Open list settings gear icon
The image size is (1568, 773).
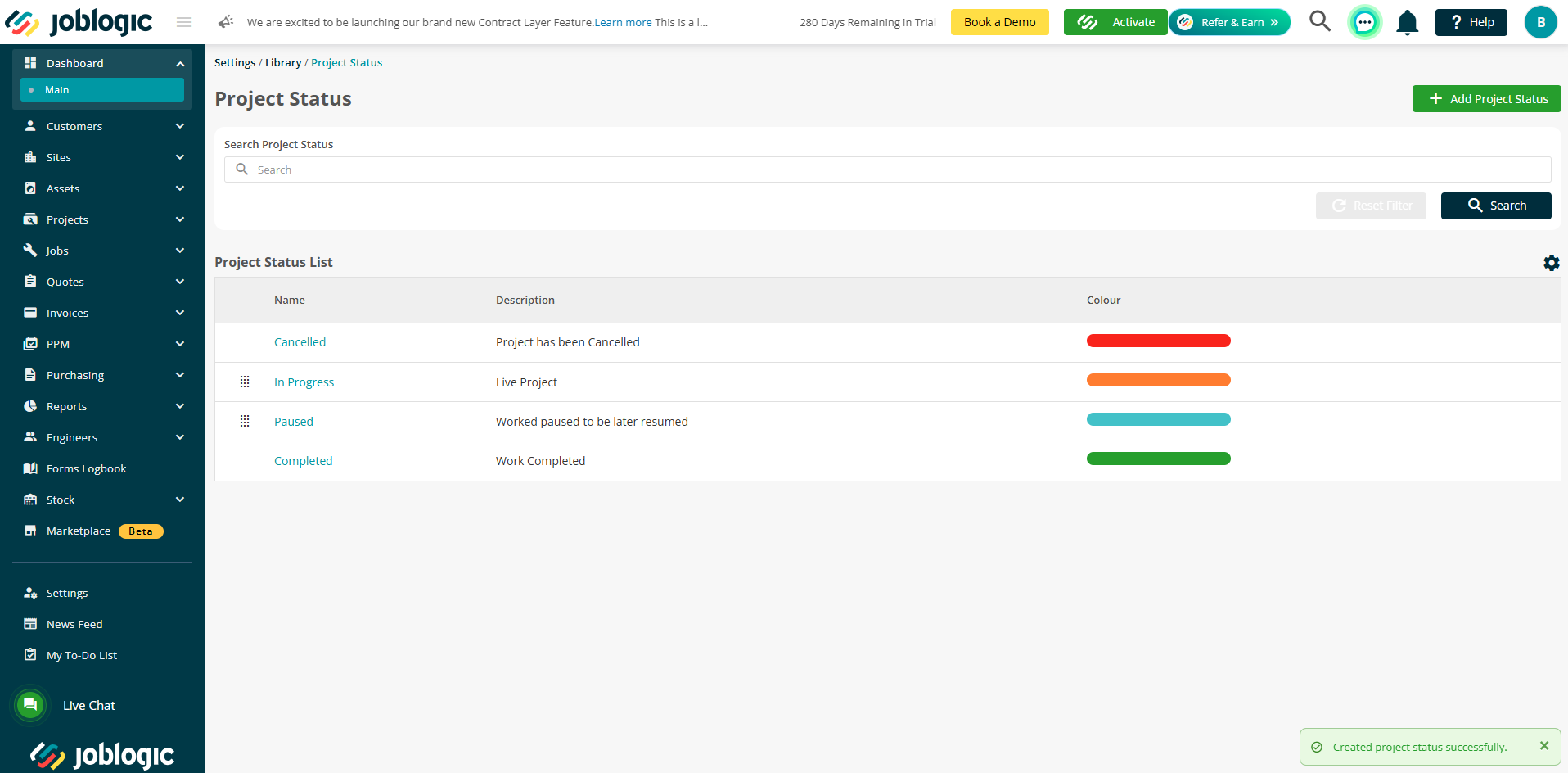(x=1552, y=263)
